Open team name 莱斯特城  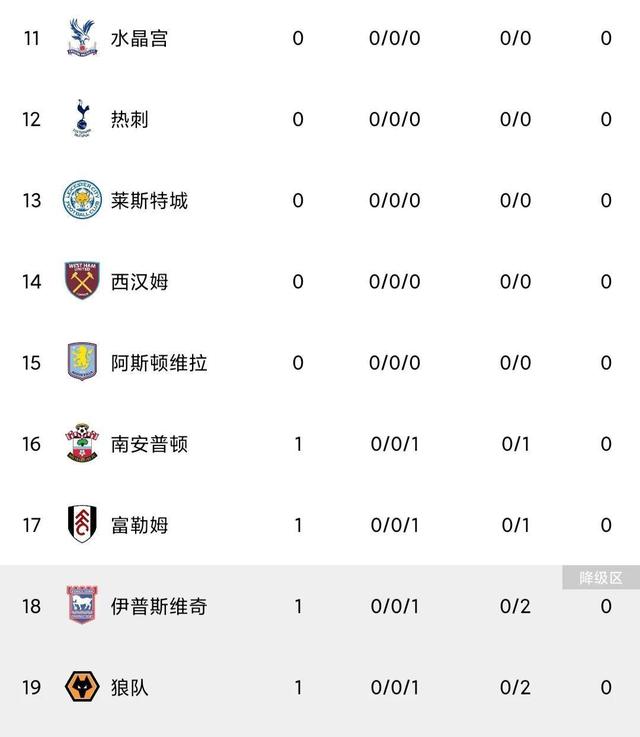149,200
